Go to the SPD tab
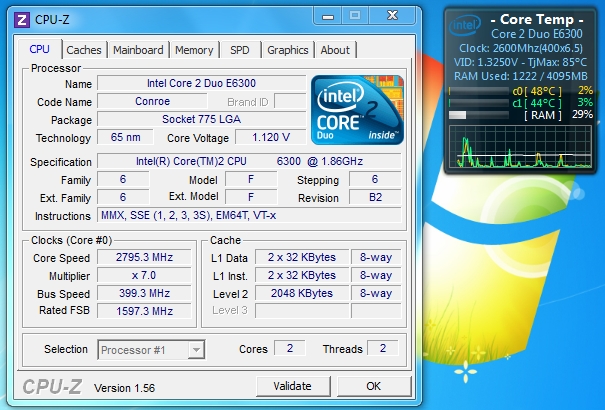Screen dimensions: 605x410 coord(240,50)
